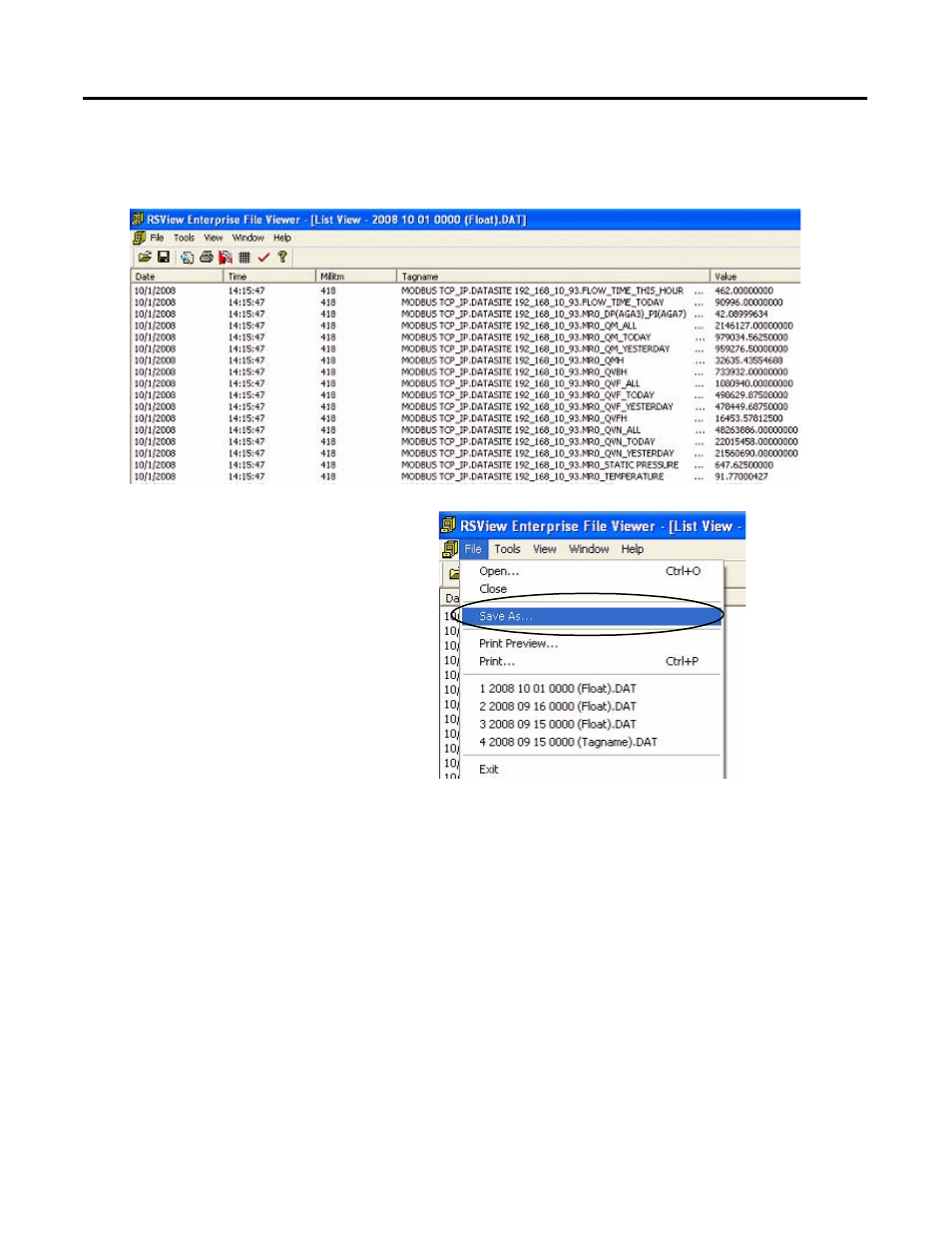
Task: Open the Window menu in the upper window
Action: pyautogui.click(x=248, y=239)
